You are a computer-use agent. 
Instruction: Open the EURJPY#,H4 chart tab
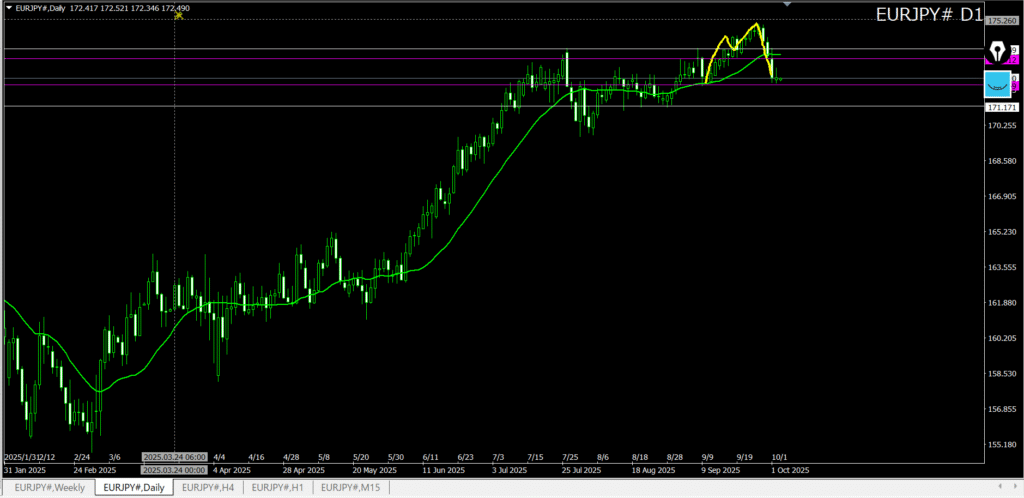click(x=209, y=487)
